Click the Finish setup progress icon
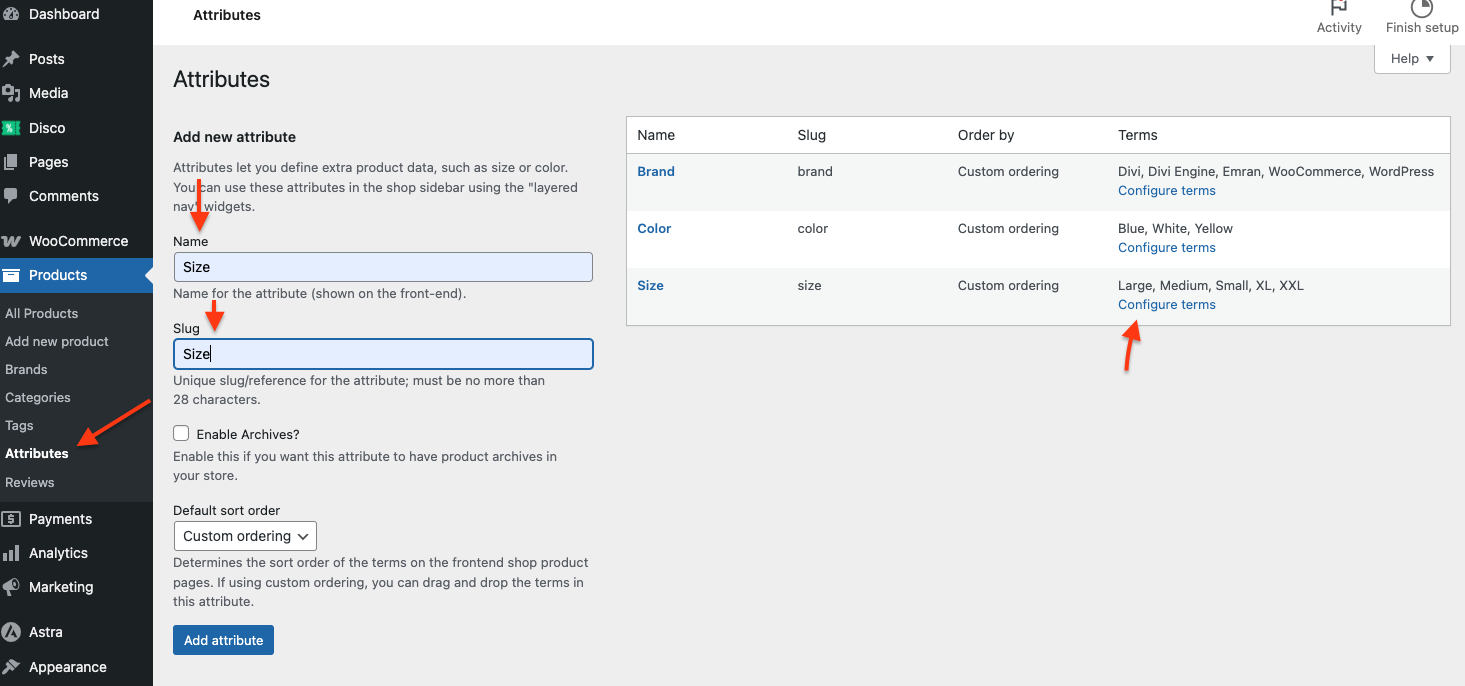The width and height of the screenshot is (1465, 686). tap(1422, 7)
